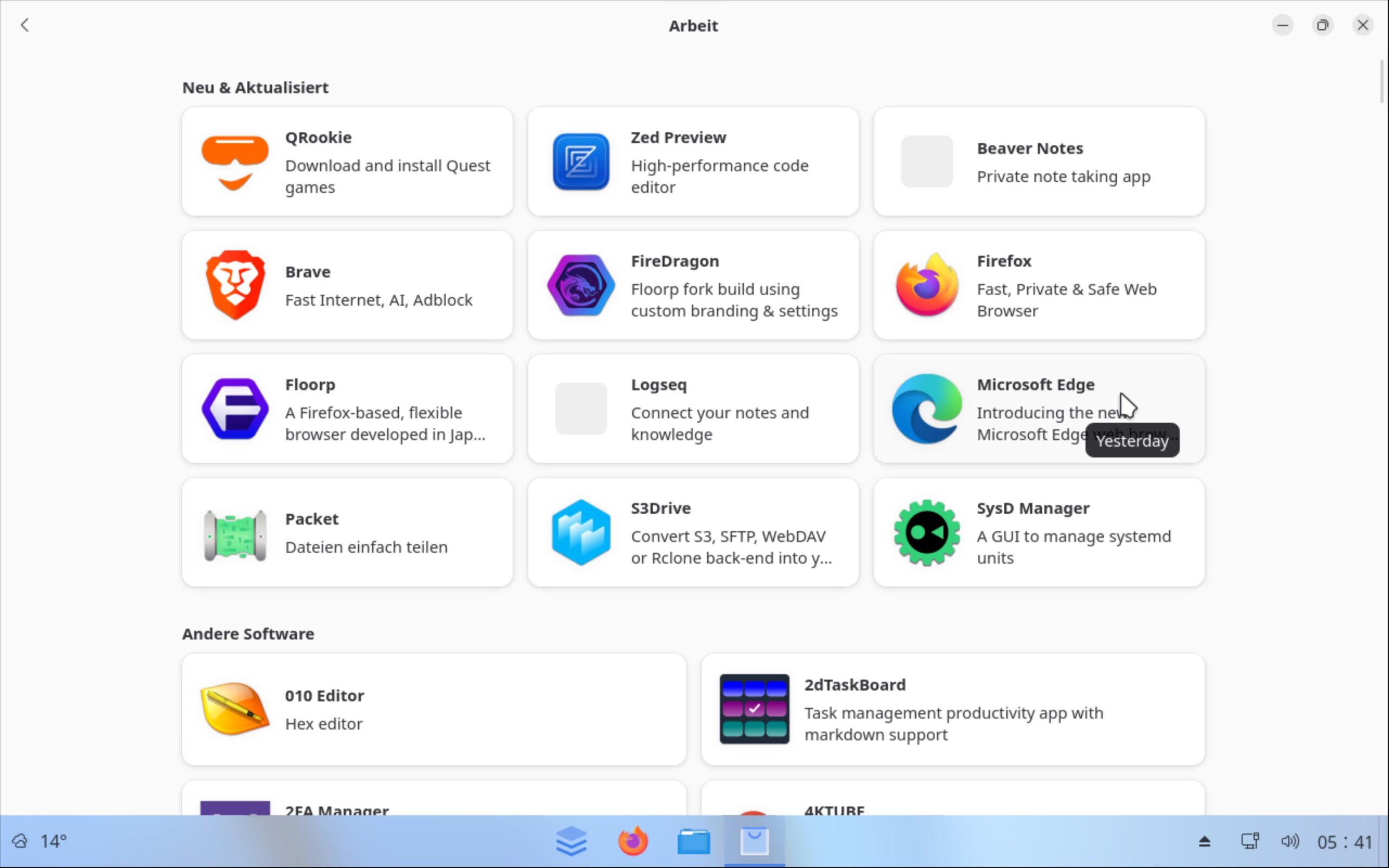Image resolution: width=1389 pixels, height=868 pixels.
Task: Open the weather widget showing 14°
Action: (x=39, y=841)
